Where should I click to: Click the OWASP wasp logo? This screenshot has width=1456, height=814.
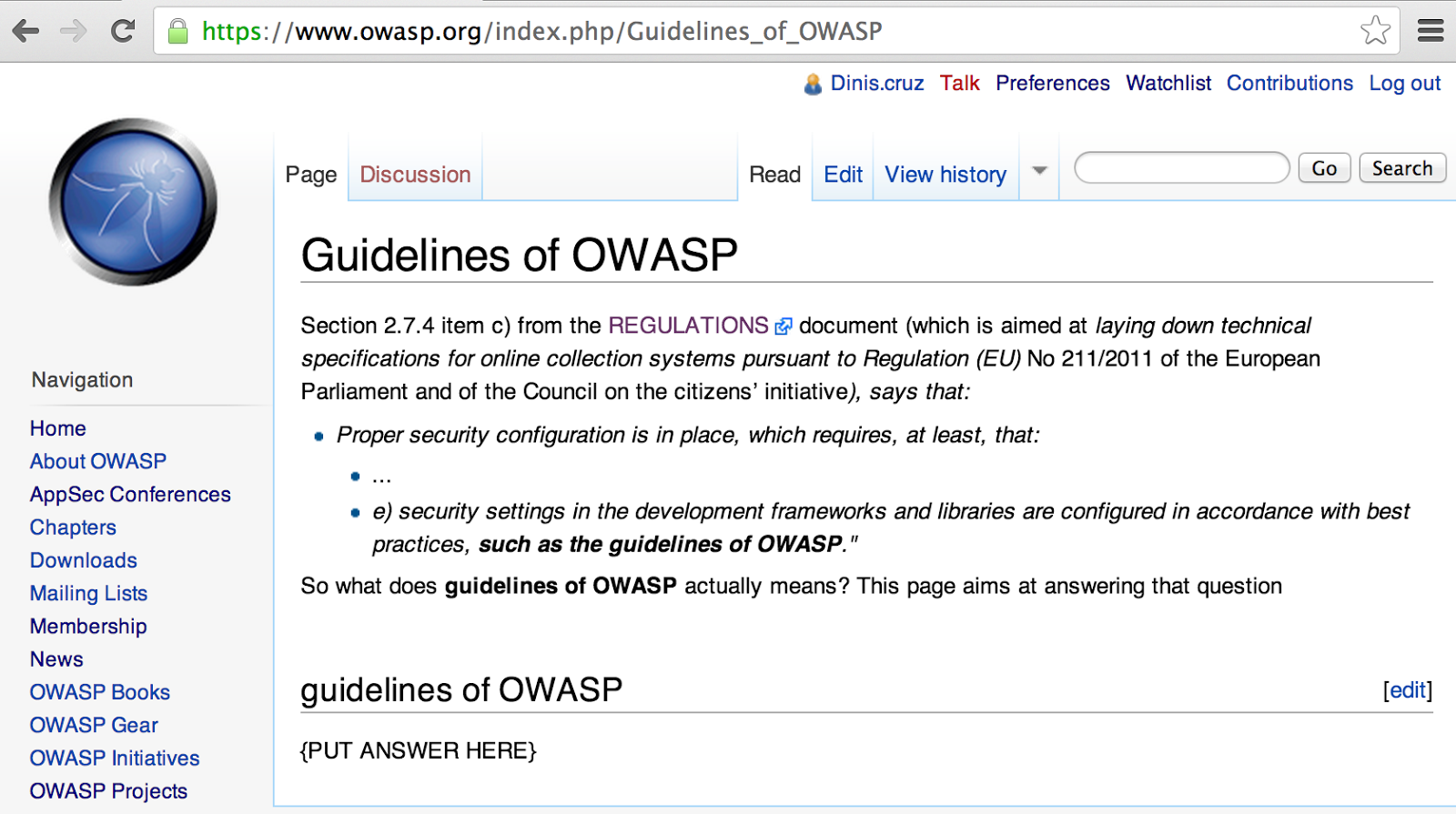pyautogui.click(x=133, y=202)
